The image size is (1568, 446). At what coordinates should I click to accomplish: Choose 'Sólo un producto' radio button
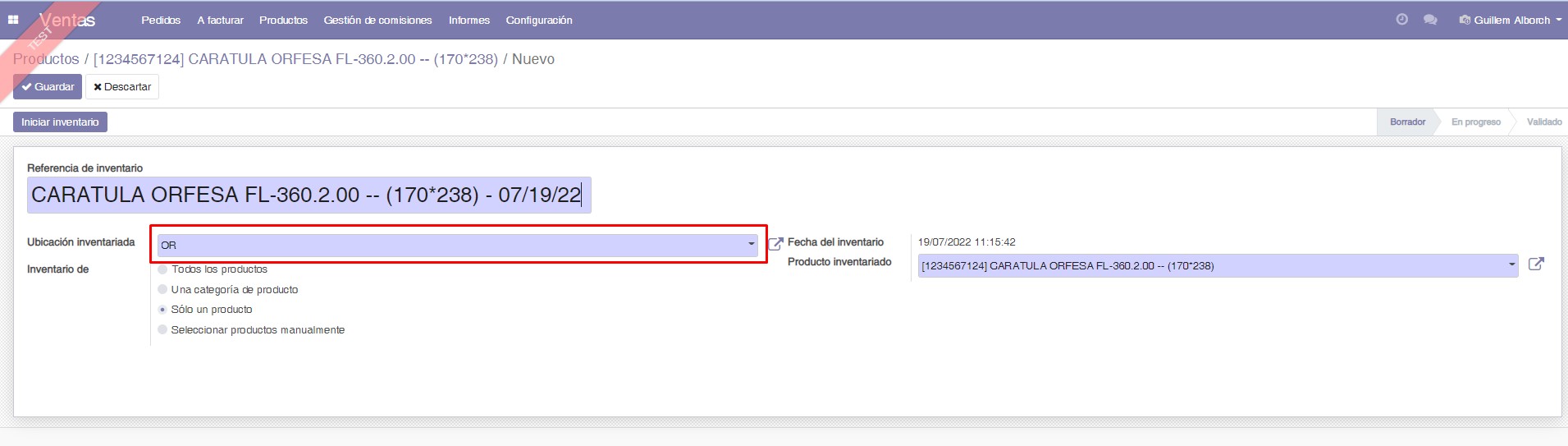pyautogui.click(x=162, y=310)
